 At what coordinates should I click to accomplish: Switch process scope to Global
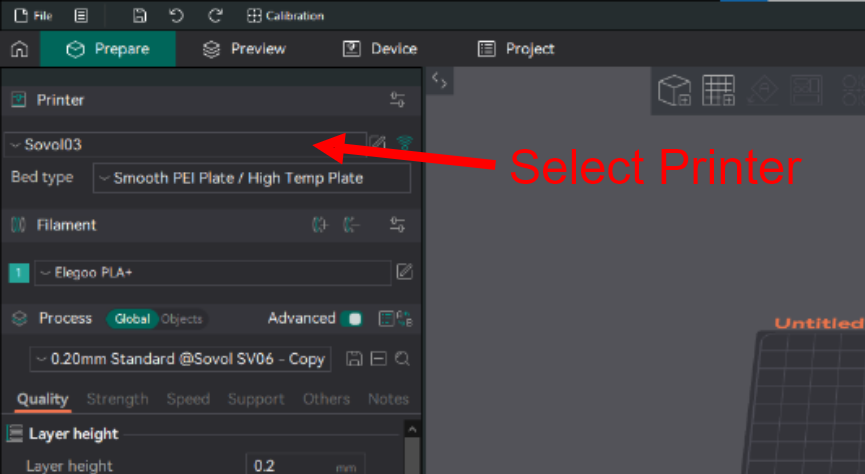click(x=132, y=319)
